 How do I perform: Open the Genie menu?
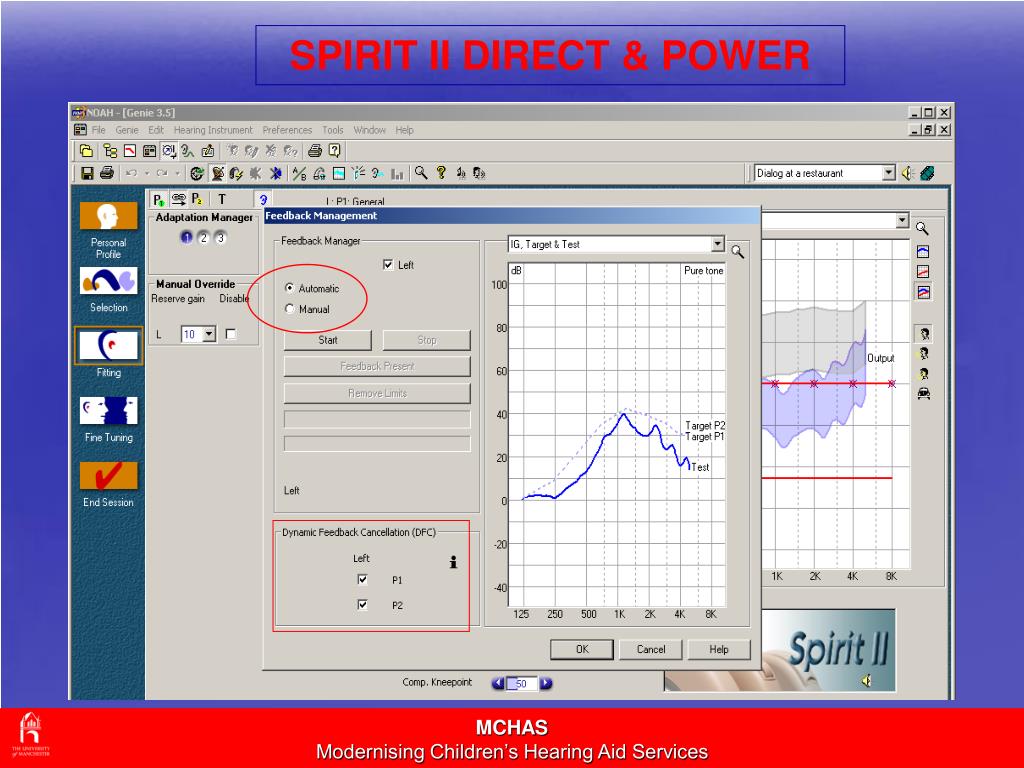pyautogui.click(x=127, y=130)
